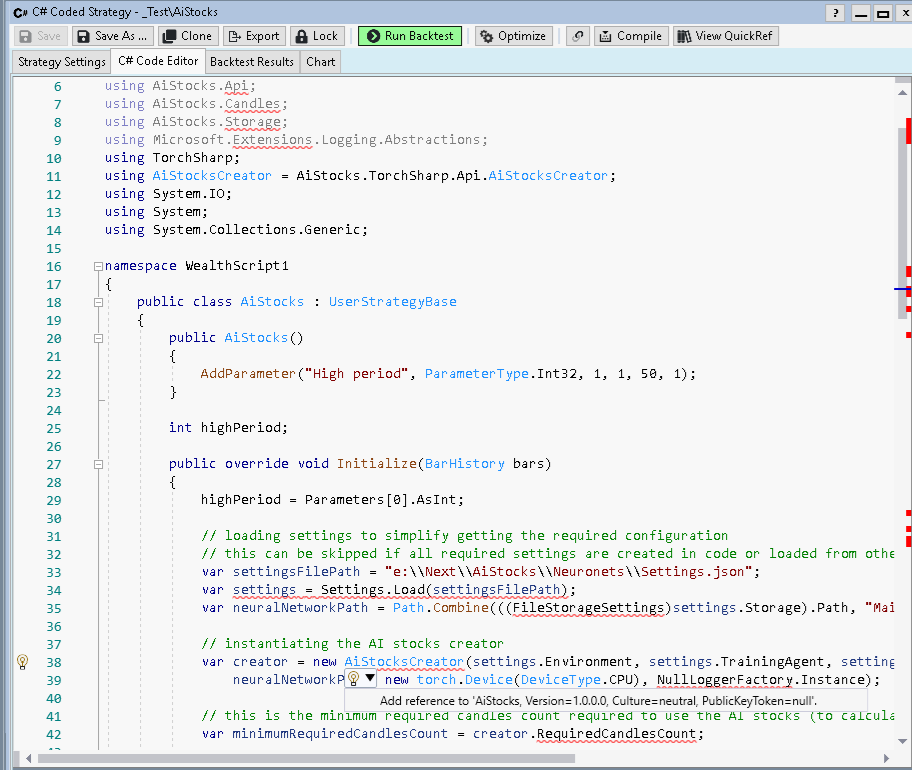Viewport: 912px width, 770px height.
Task: Collapse the AiStocks constructor block
Action: click(x=98, y=339)
